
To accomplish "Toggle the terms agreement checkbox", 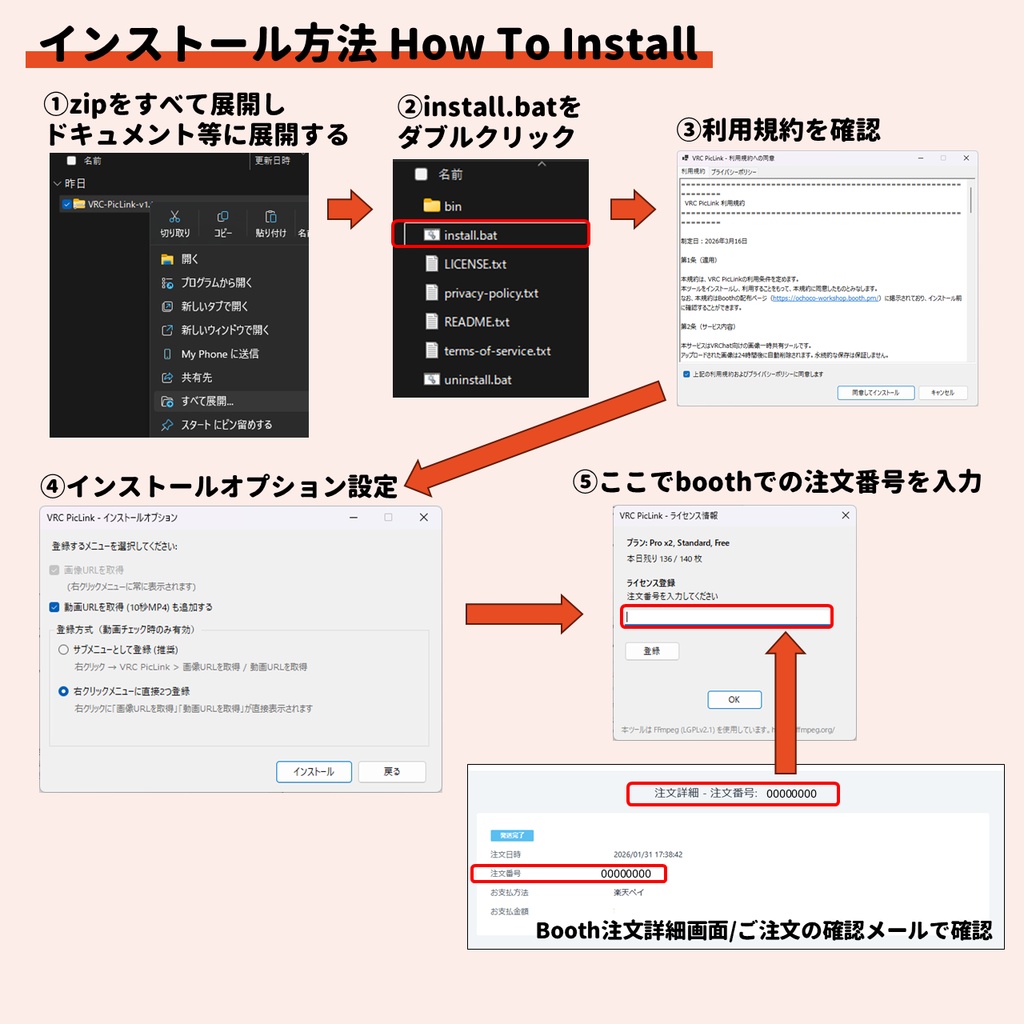I will (x=686, y=374).
